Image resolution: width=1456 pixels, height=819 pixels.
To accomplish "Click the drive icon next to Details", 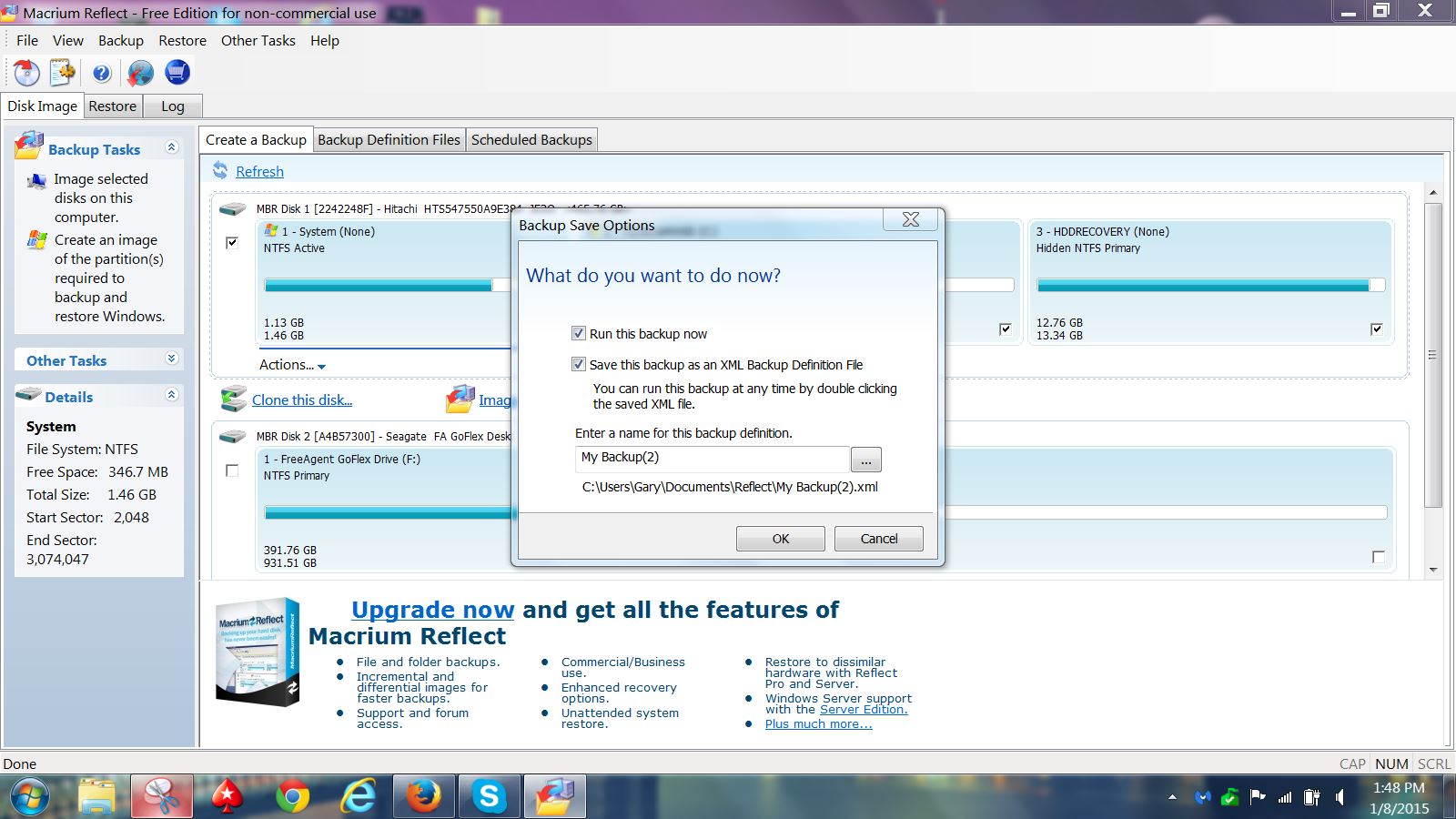I will pyautogui.click(x=29, y=395).
